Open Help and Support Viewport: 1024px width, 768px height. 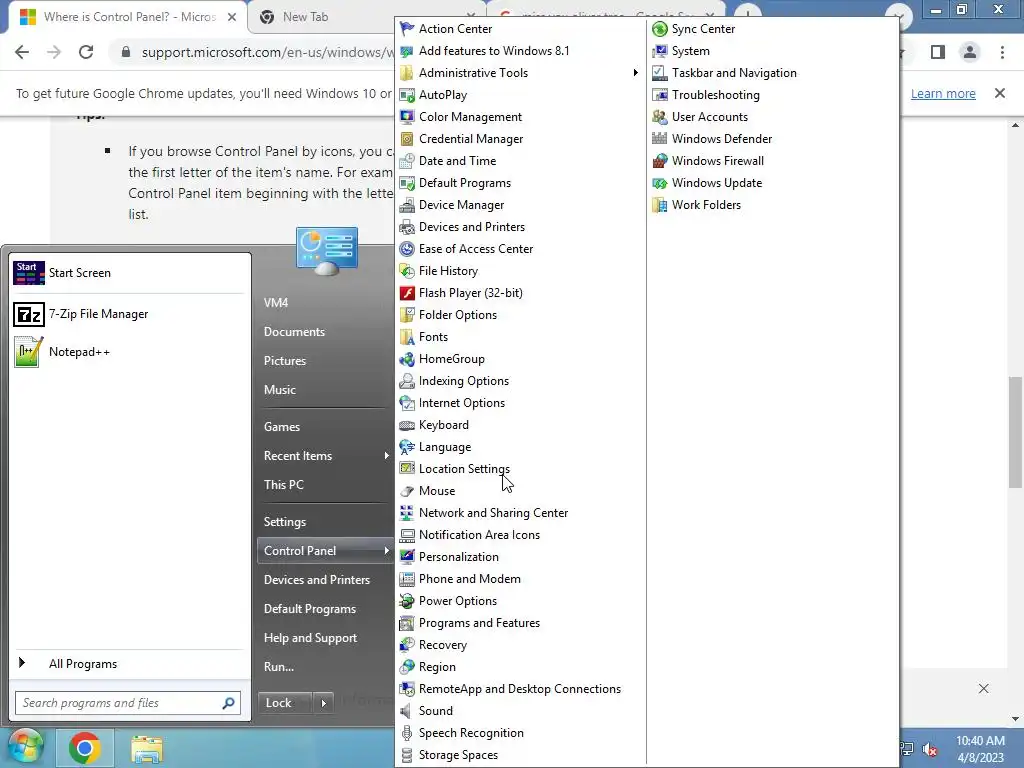(x=310, y=638)
